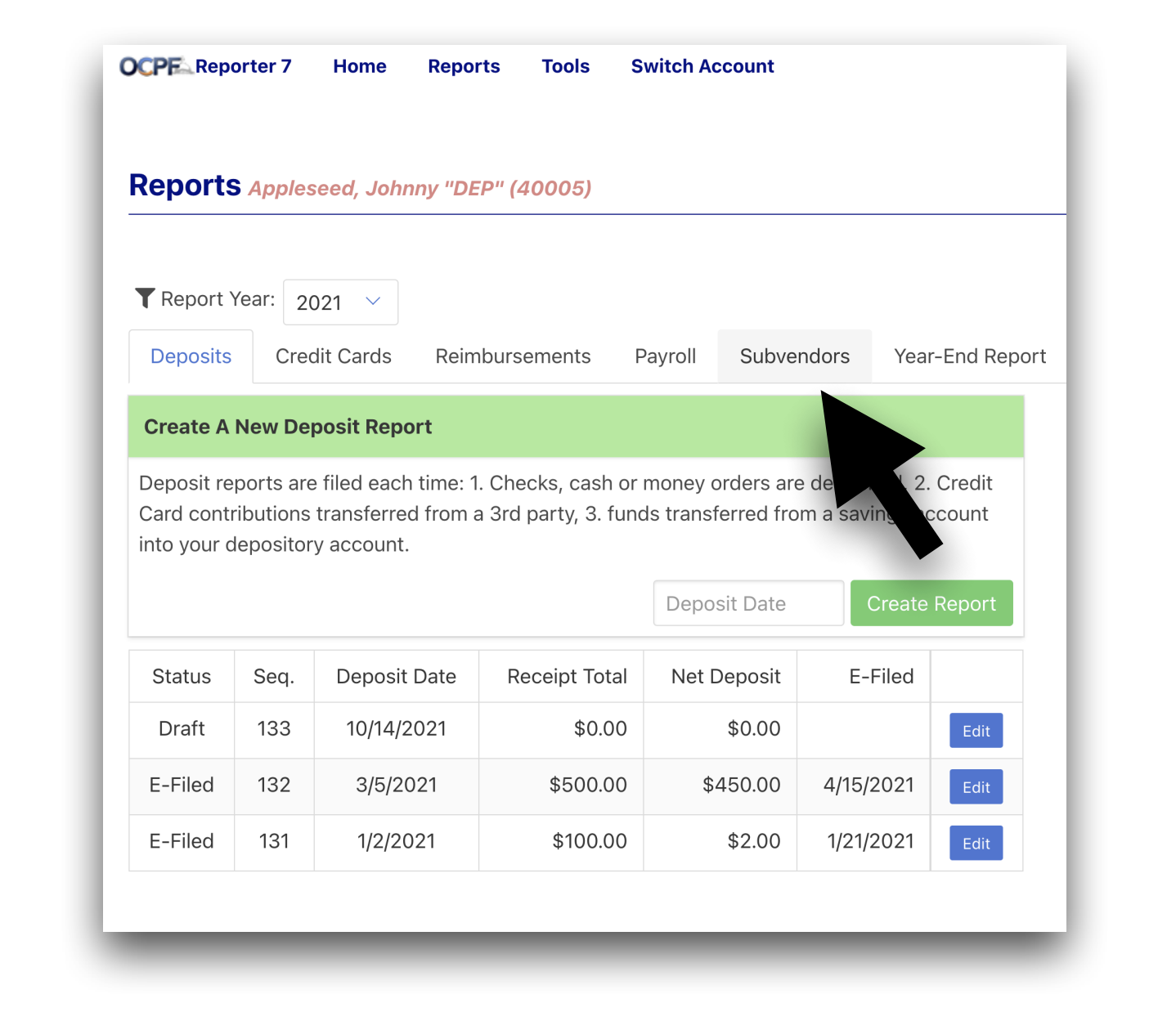Switch to the Payroll tab
The width and height of the screenshot is (1176, 1030).
tap(664, 356)
